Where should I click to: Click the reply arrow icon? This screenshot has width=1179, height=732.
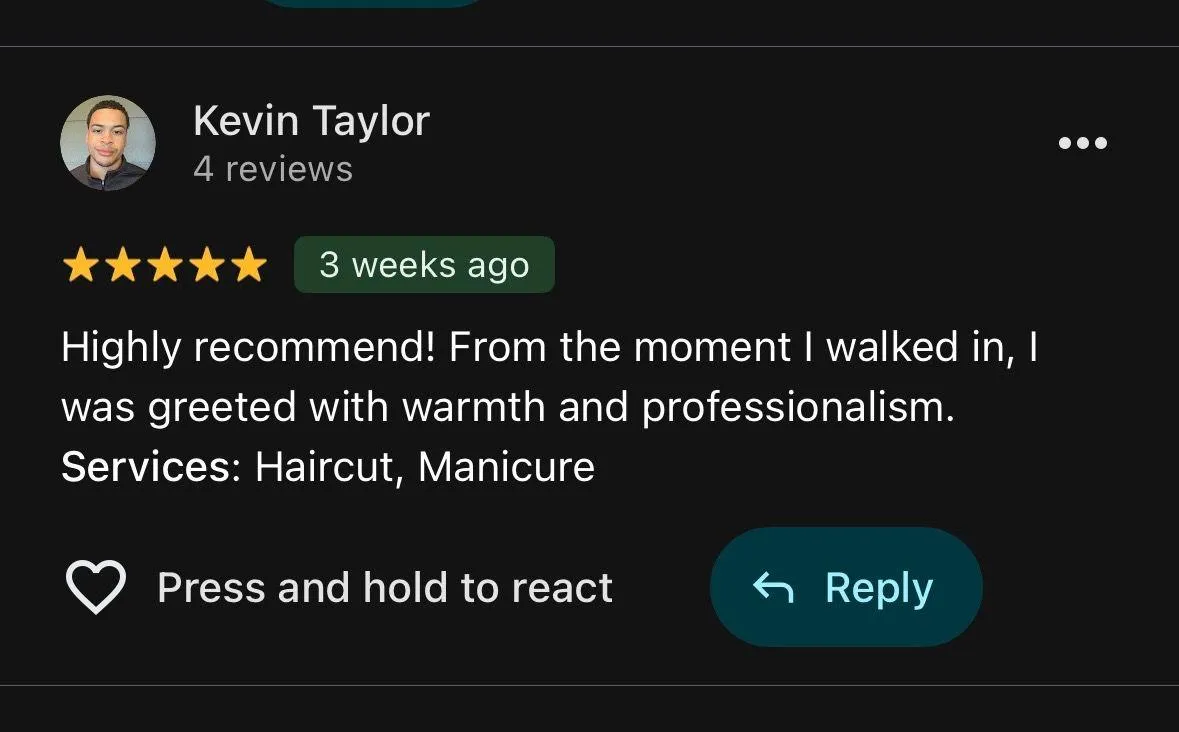[774, 588]
